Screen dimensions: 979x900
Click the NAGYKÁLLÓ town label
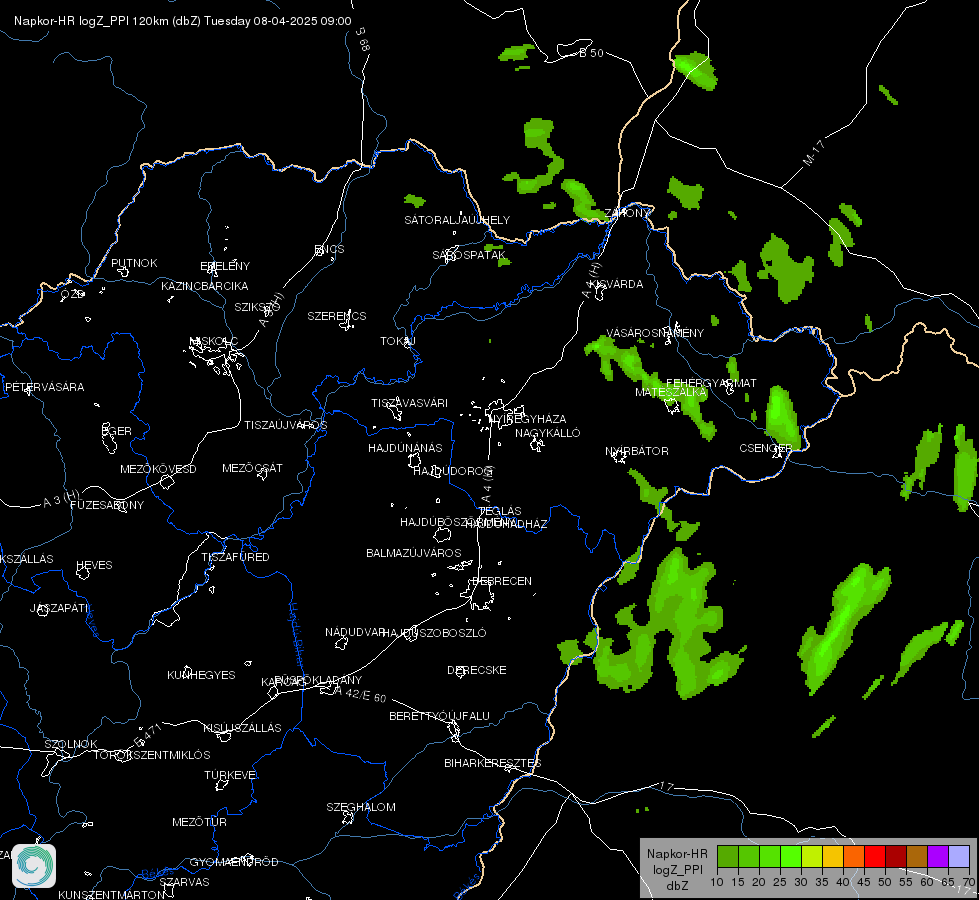pyautogui.click(x=548, y=433)
